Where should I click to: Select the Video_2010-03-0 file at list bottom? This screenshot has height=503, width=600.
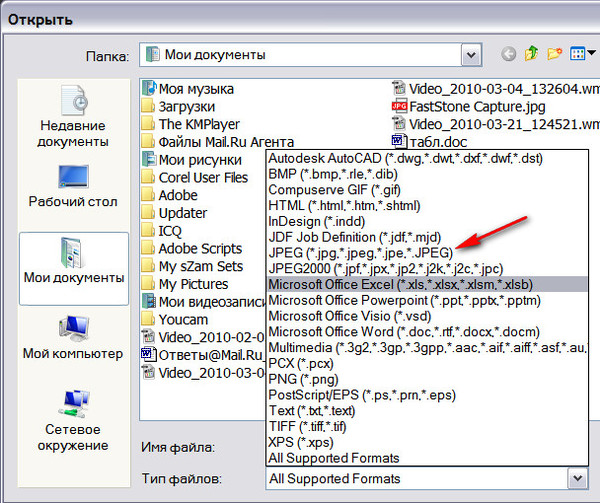(x=203, y=373)
